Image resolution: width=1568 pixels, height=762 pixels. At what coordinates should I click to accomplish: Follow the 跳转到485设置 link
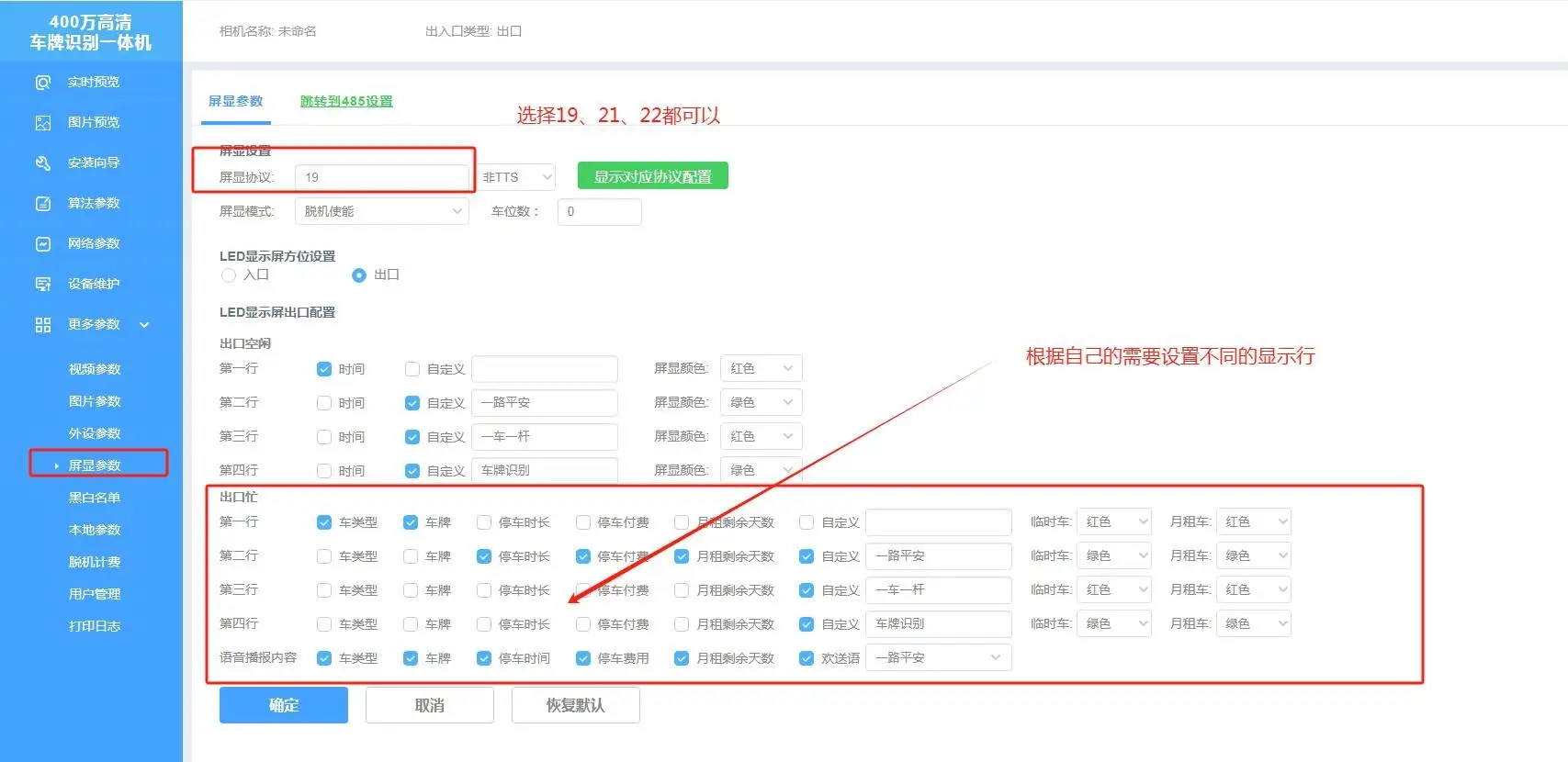click(x=346, y=101)
